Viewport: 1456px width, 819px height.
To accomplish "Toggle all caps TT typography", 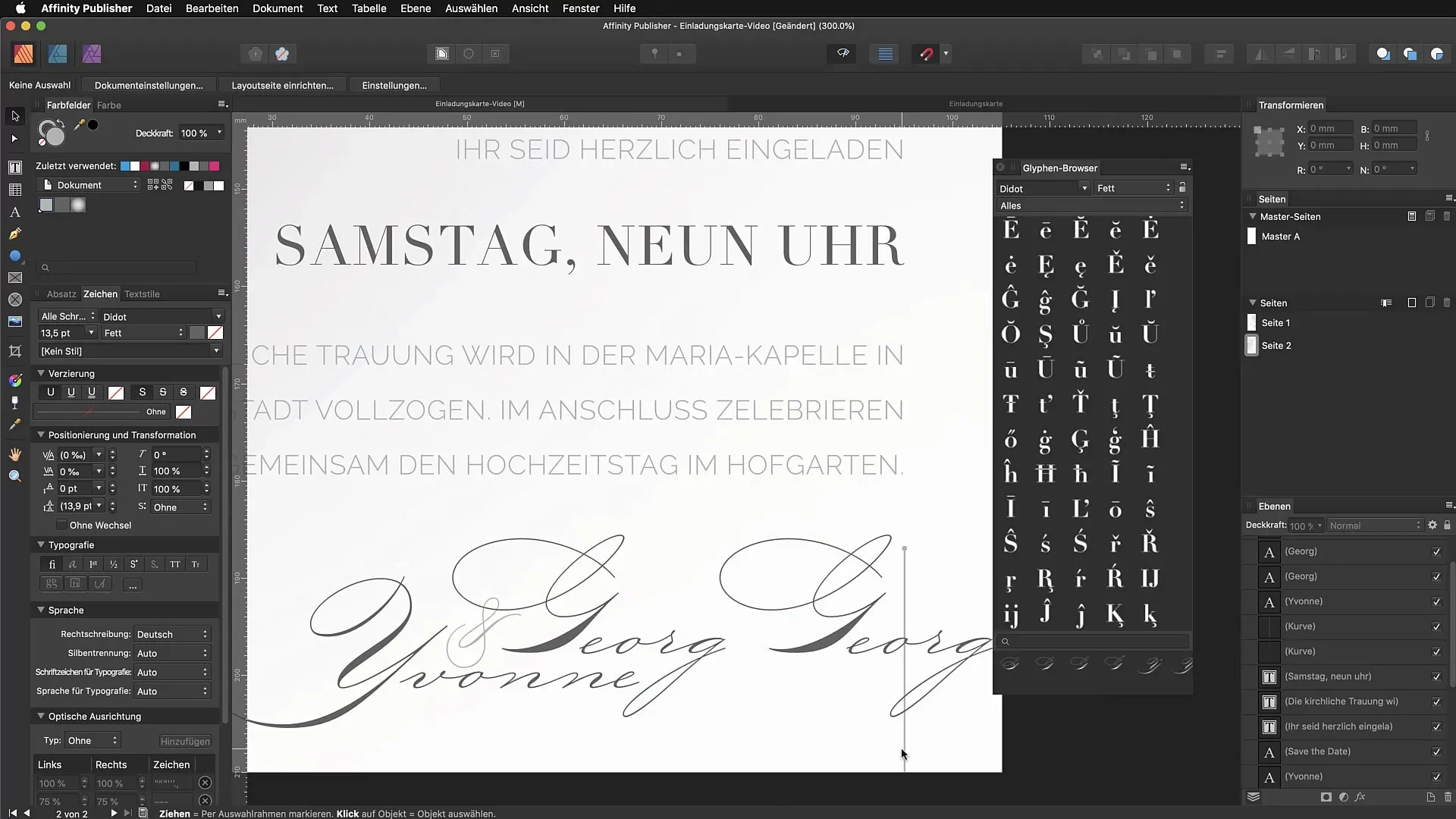I will pyautogui.click(x=175, y=564).
